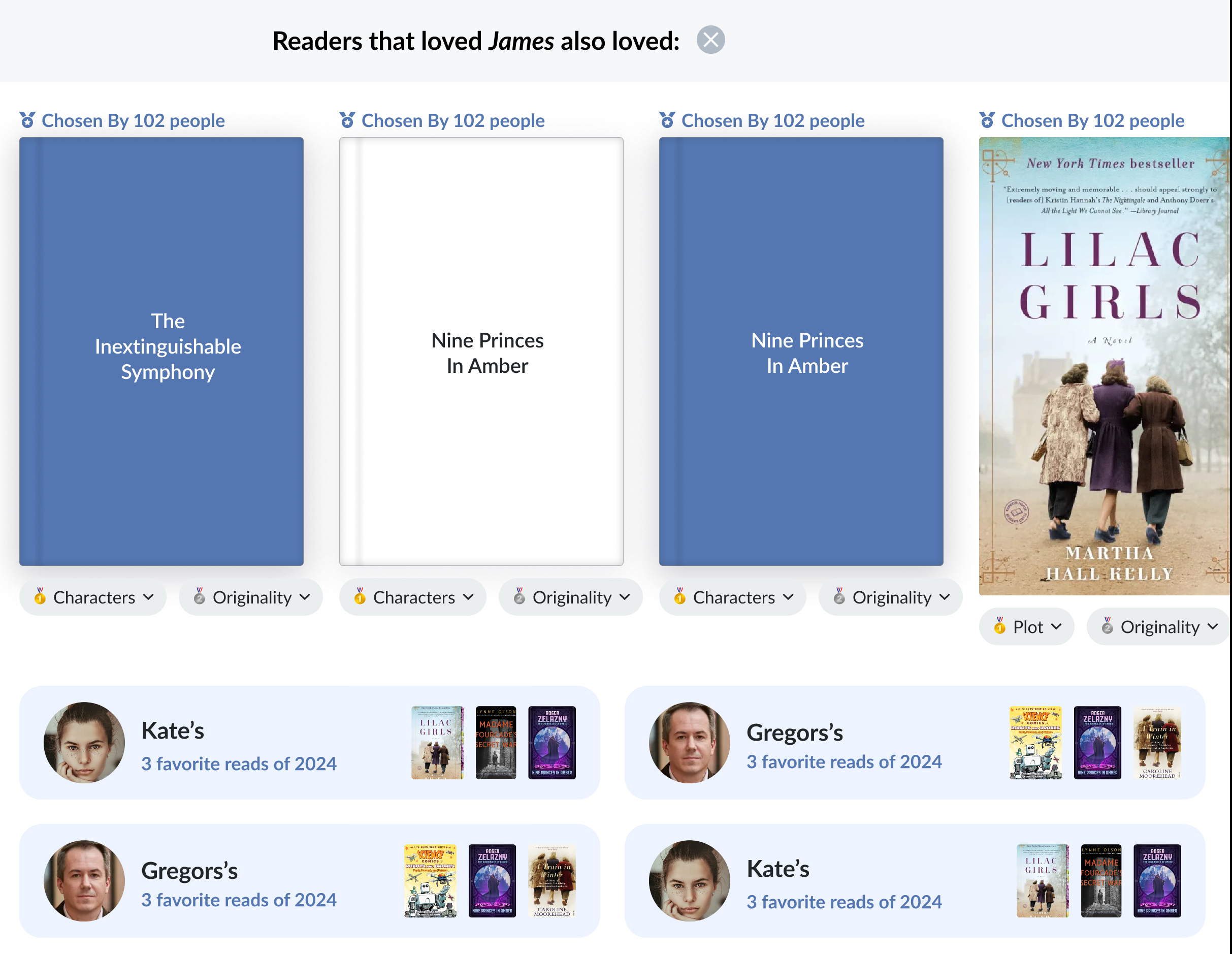Click Kate's avatar in top-left card
Screen dimensions: 1232x954
tap(84, 742)
